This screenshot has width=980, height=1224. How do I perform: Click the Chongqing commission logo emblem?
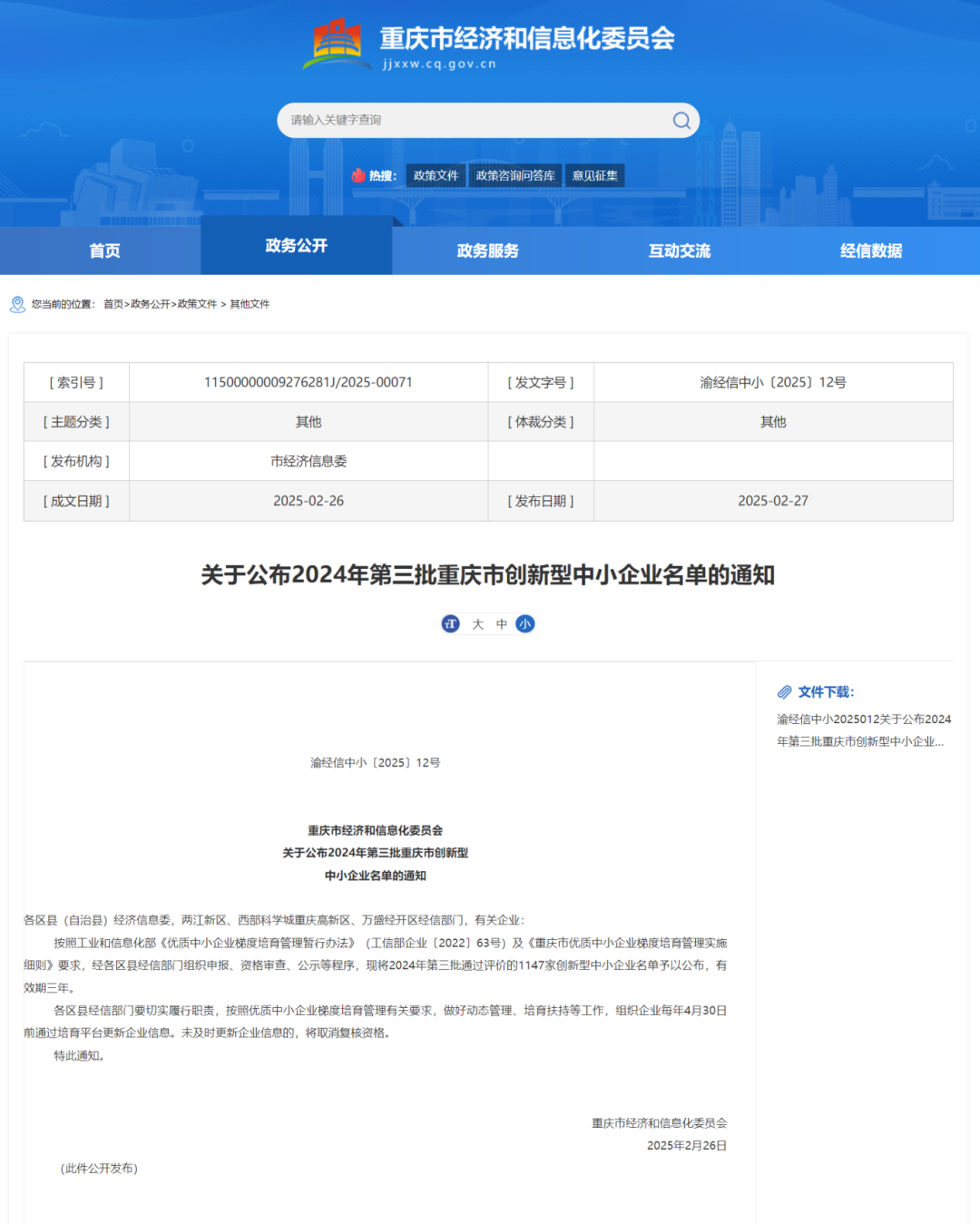pyautogui.click(x=336, y=41)
